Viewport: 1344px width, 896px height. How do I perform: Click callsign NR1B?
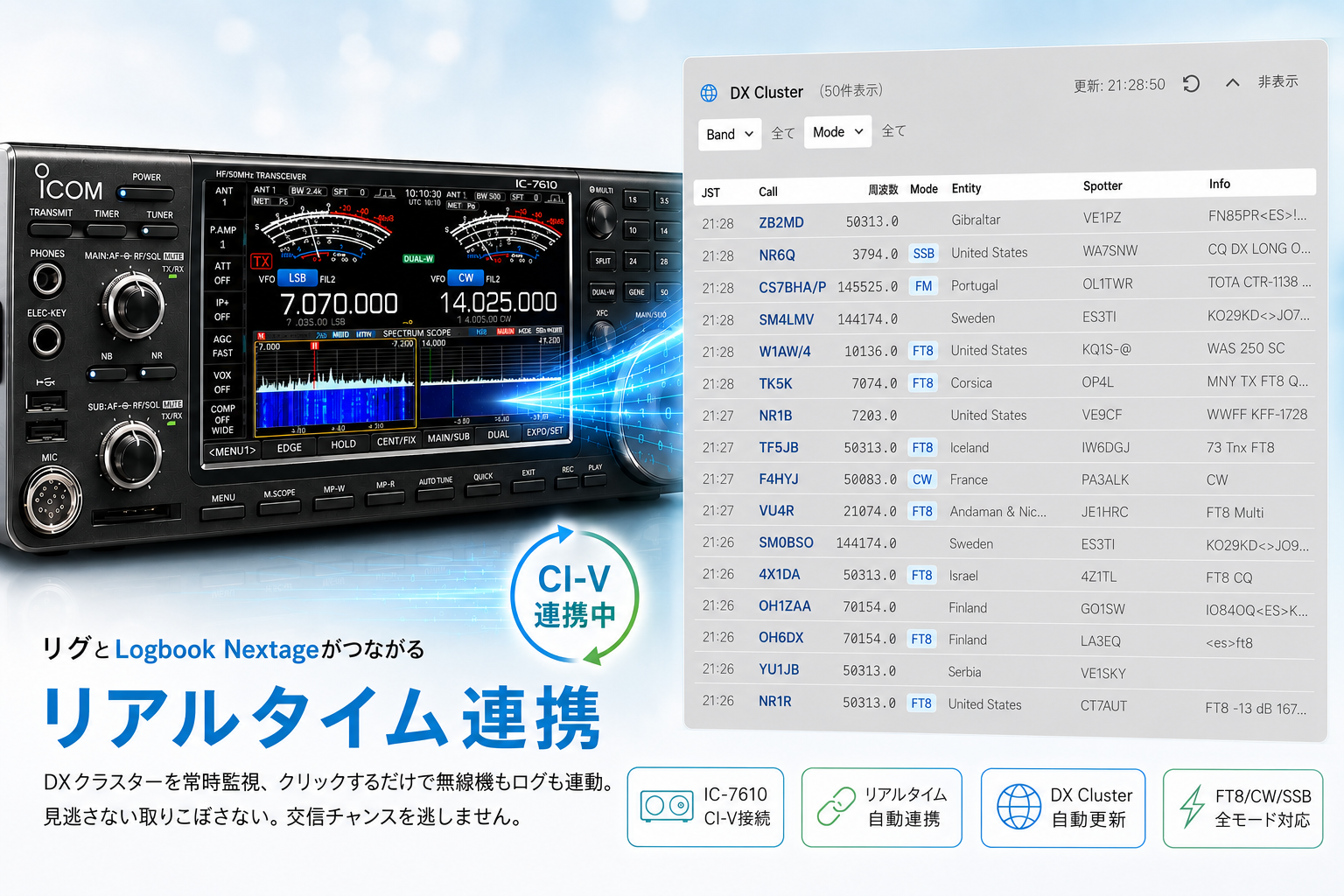775,416
